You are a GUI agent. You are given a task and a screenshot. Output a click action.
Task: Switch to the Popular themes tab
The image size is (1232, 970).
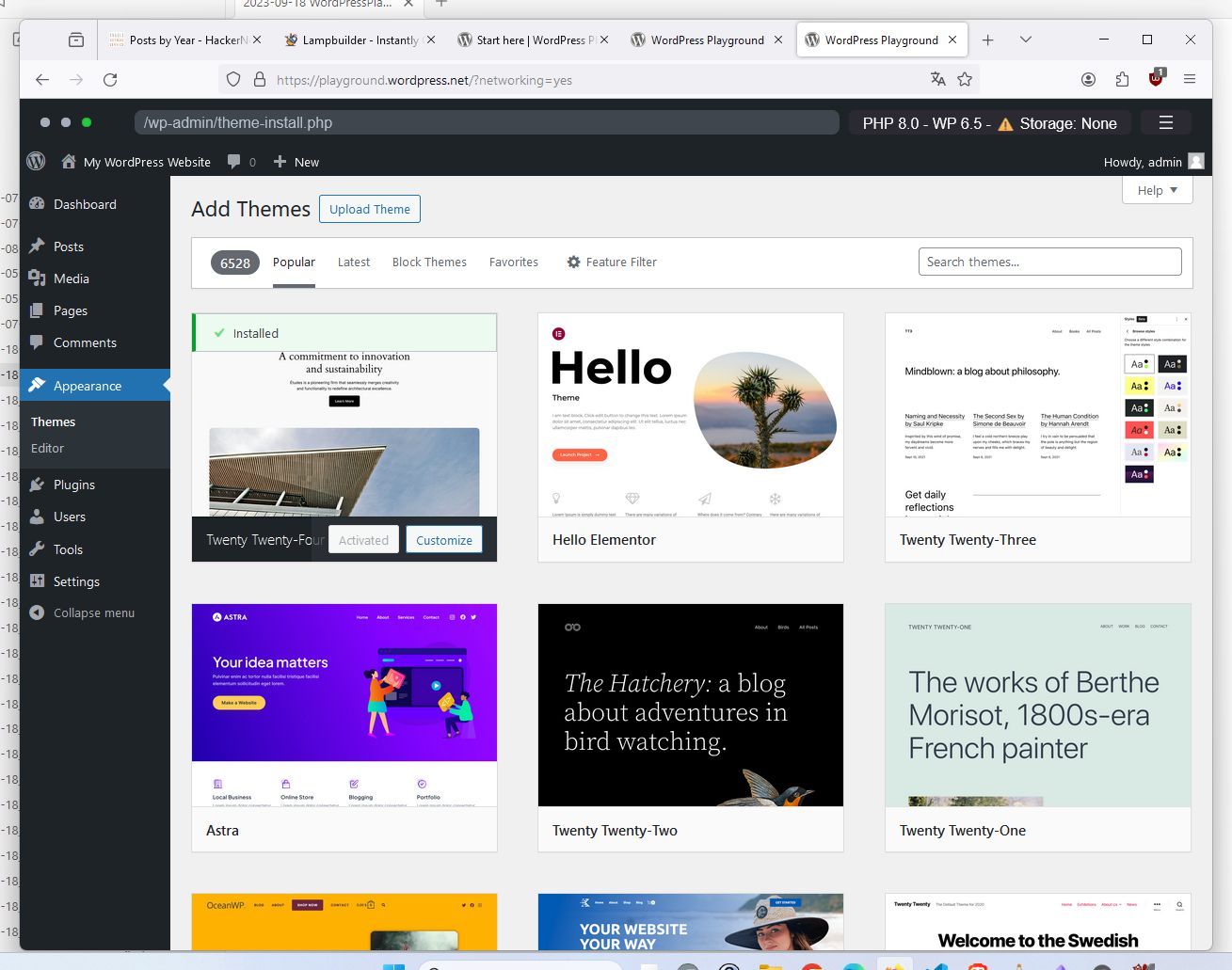(294, 262)
